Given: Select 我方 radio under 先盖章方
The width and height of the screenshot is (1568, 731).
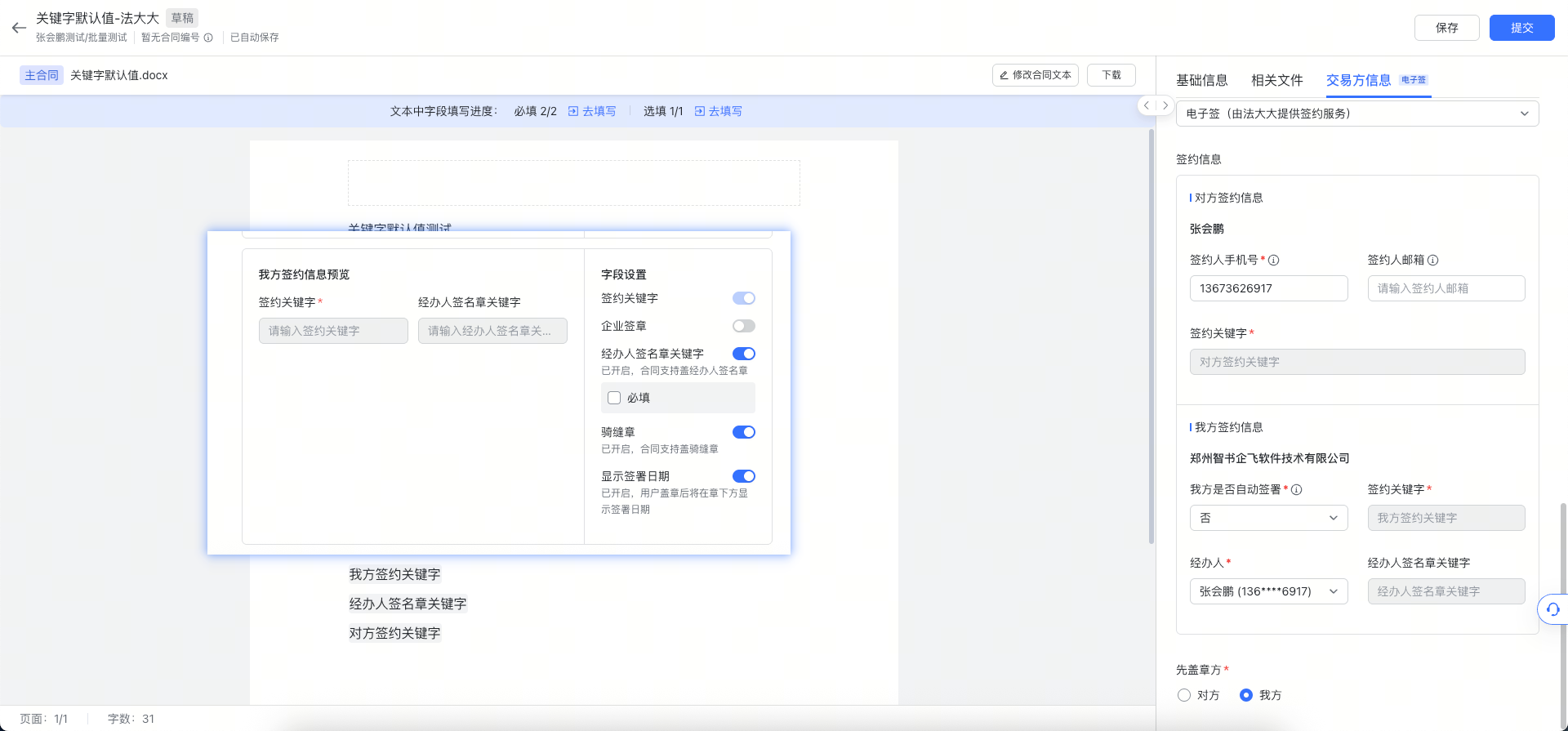Looking at the screenshot, I should [1246, 695].
